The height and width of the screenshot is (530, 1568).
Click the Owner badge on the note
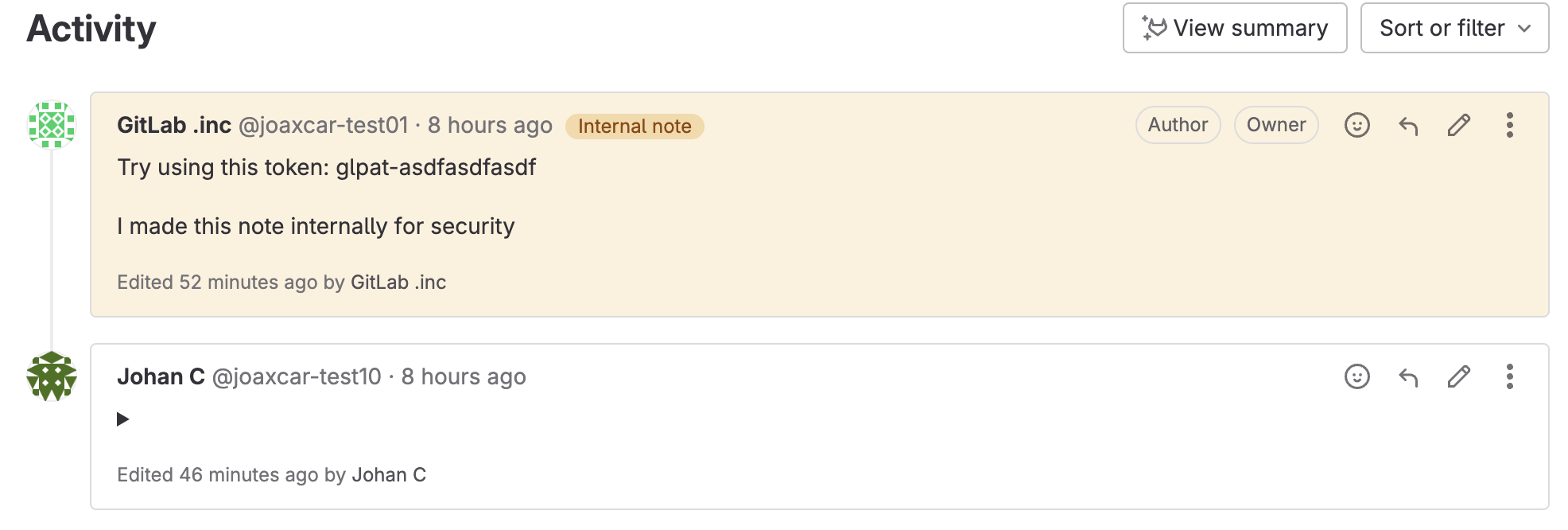(x=1275, y=126)
